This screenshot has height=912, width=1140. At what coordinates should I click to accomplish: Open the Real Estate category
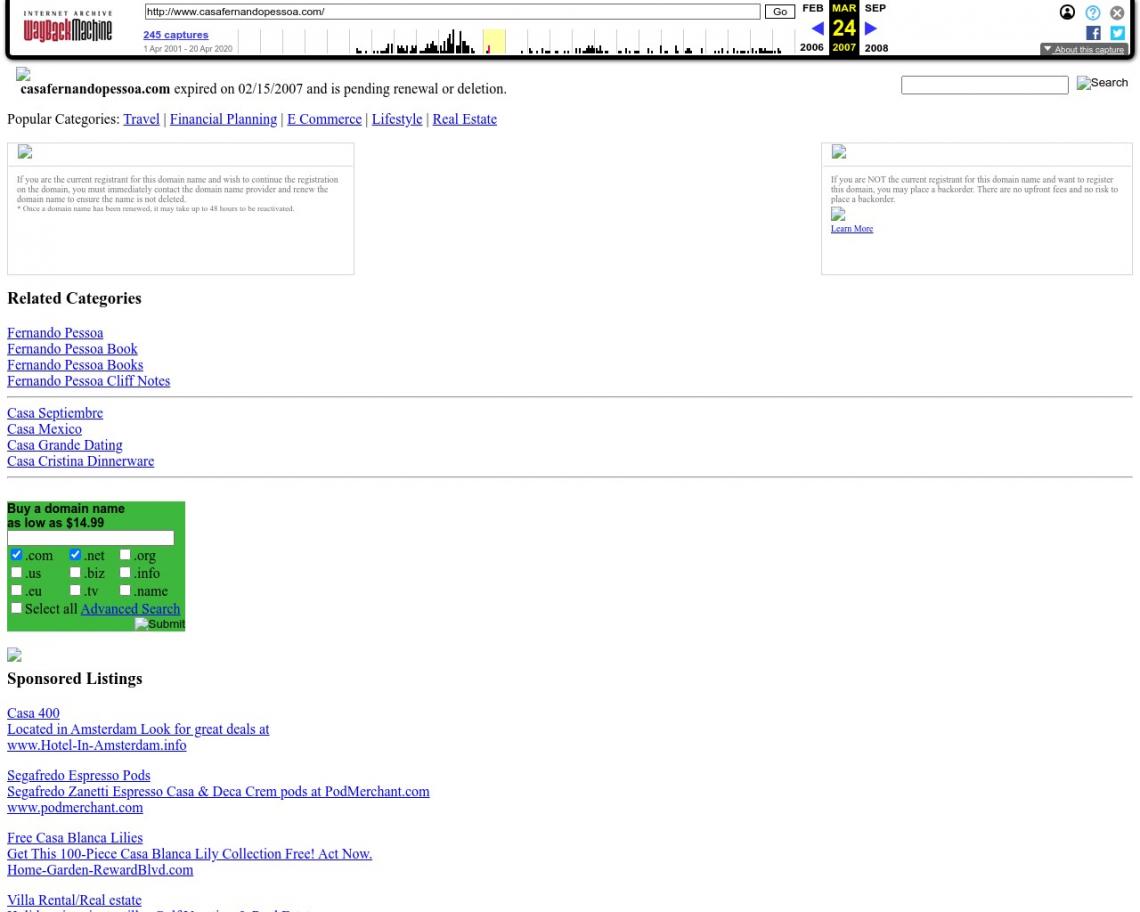click(465, 119)
